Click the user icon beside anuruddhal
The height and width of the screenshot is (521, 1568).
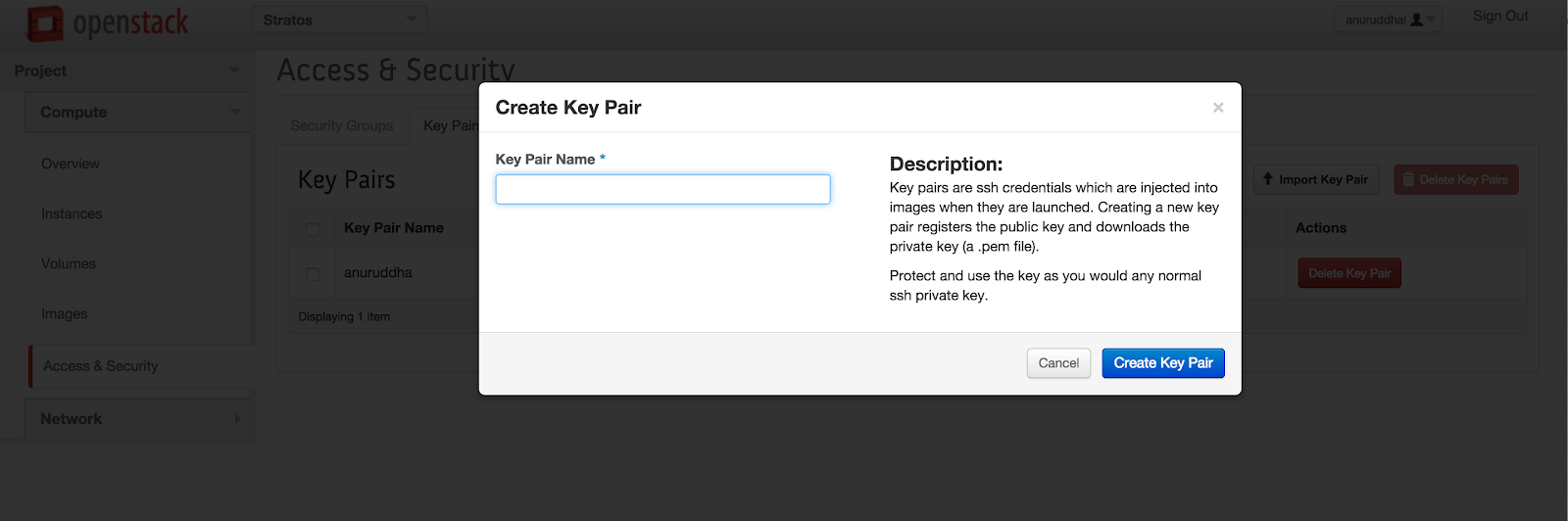click(x=1416, y=20)
